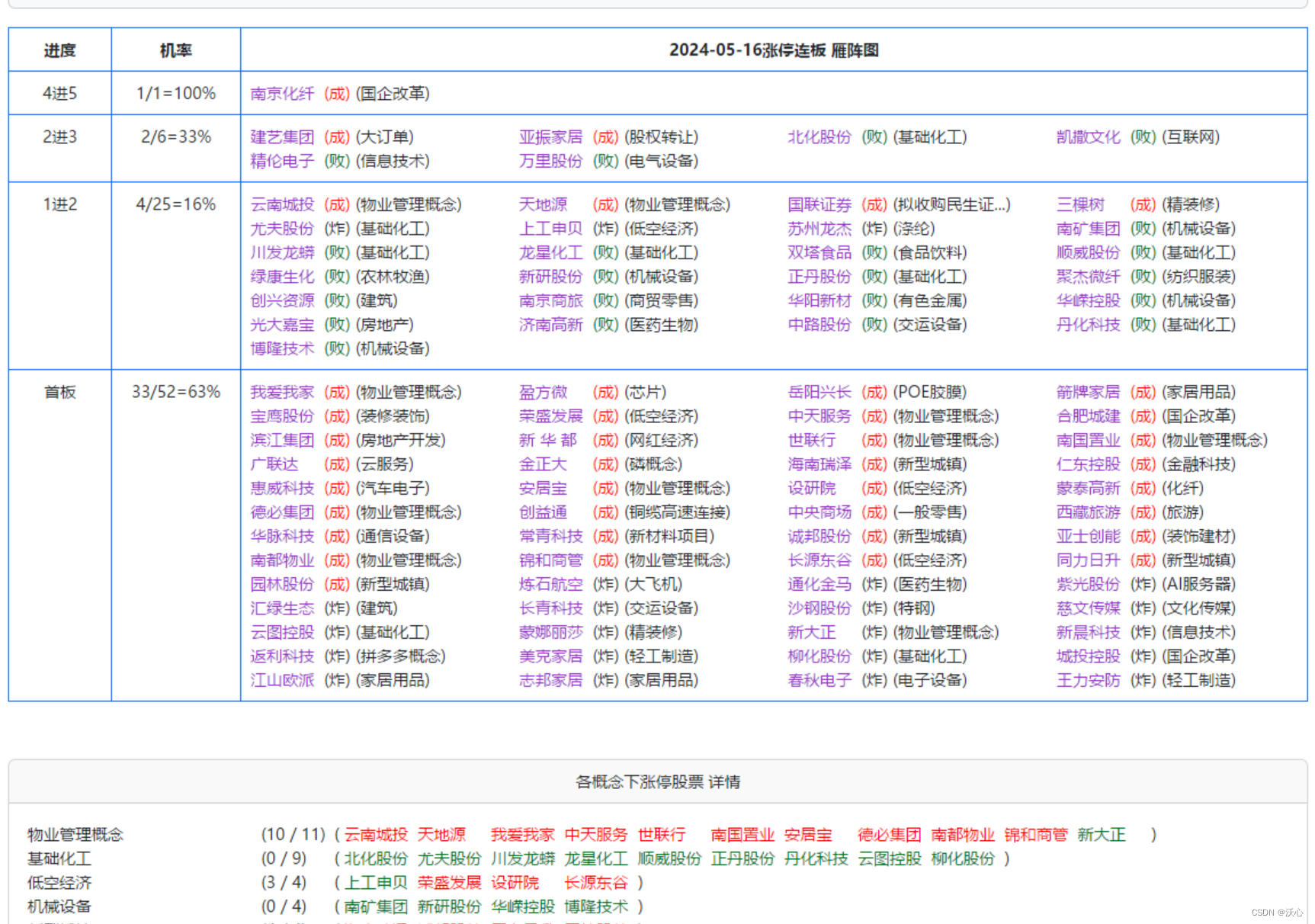Open 箭牌家居 stock link
Screen dimensions: 1315x924
point(1089,392)
